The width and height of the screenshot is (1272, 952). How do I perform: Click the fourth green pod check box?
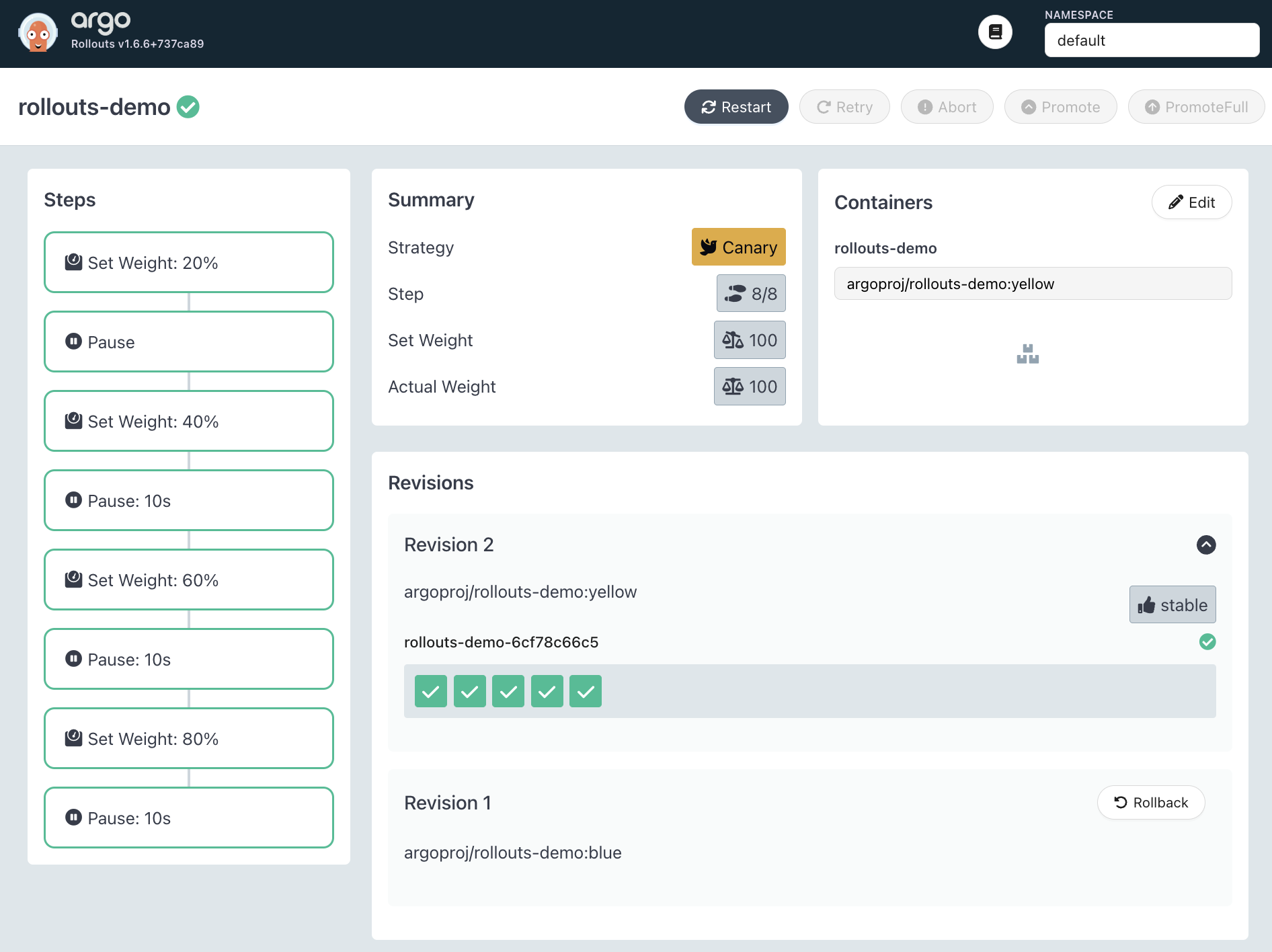coord(547,691)
